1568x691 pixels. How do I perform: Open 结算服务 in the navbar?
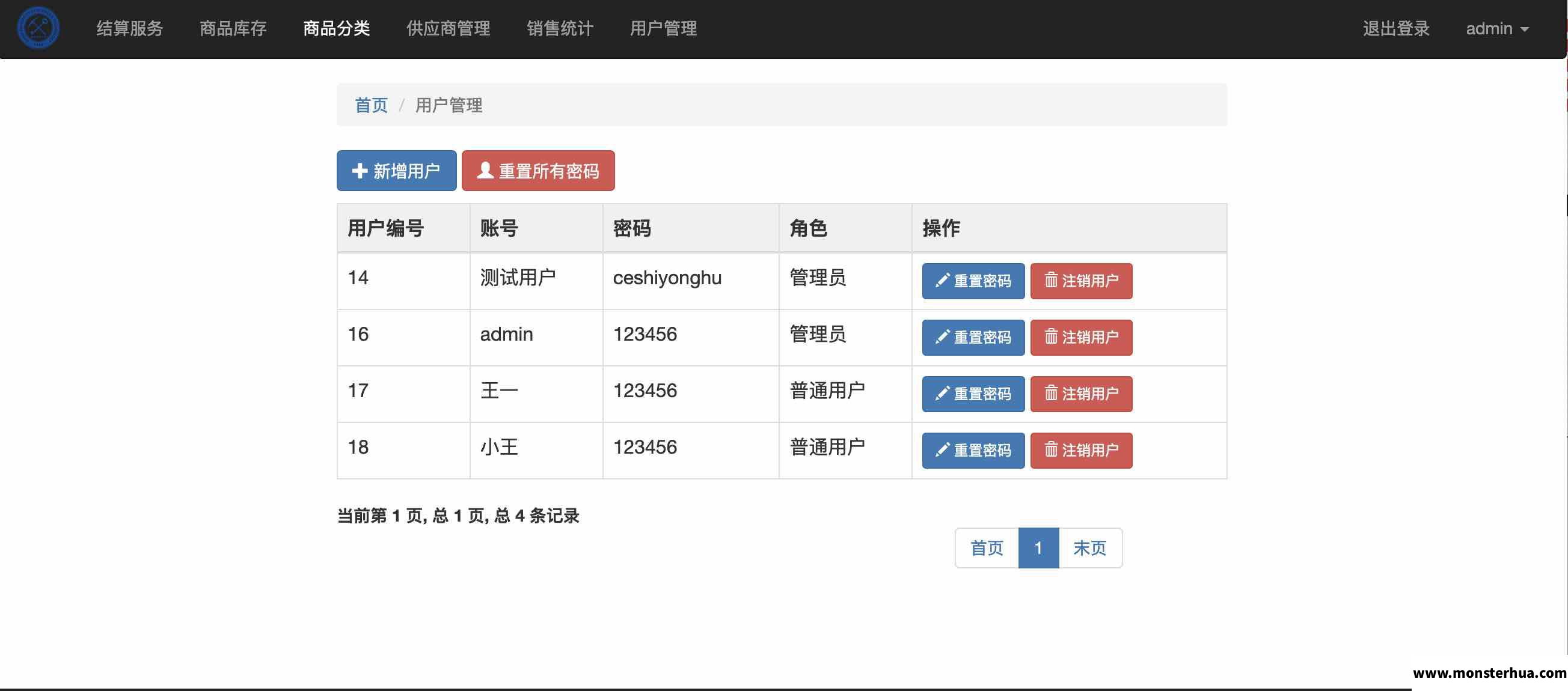[x=130, y=29]
